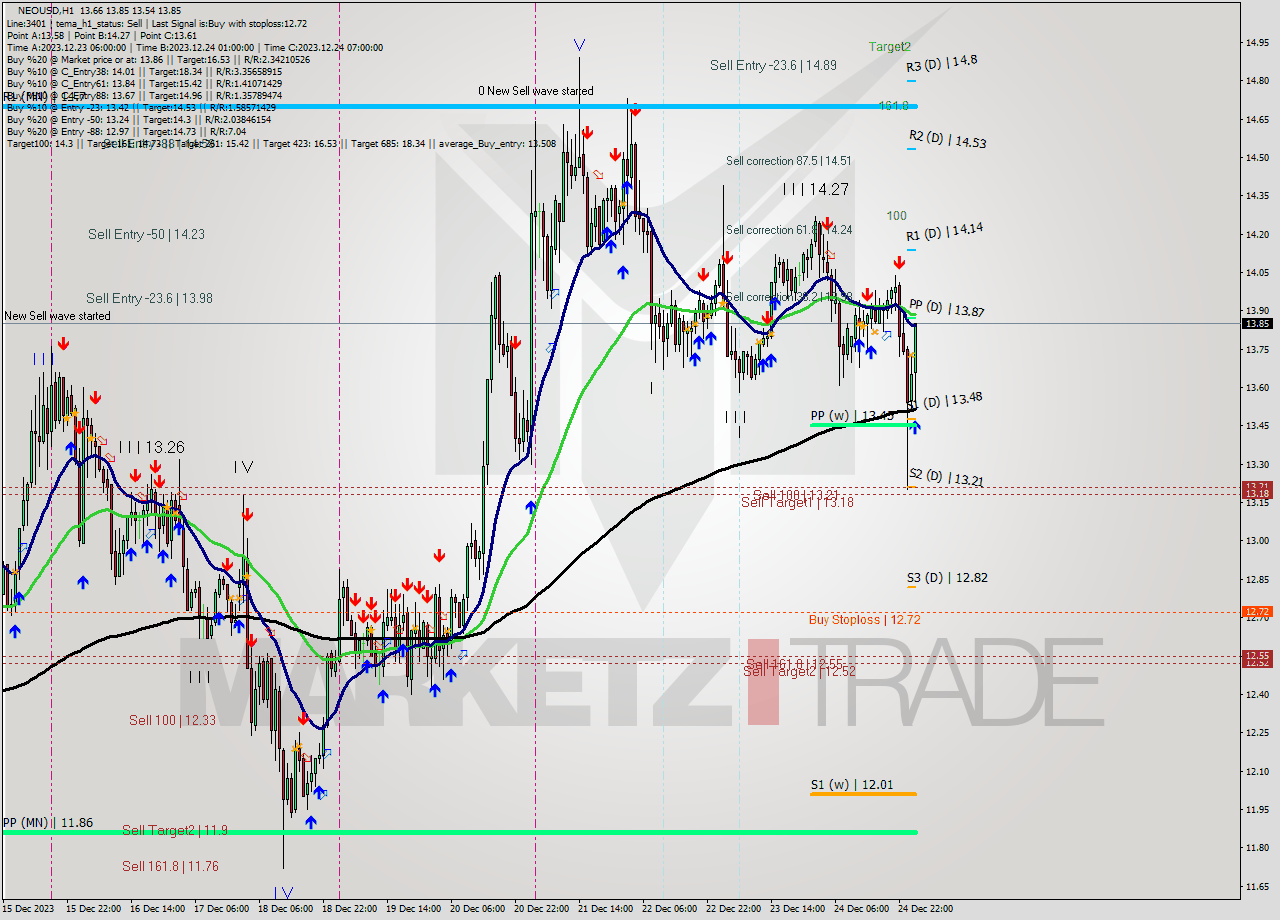The width and height of the screenshot is (1280, 920).
Task: Click the '15 Dec 2023' date on time axis
Action: click(x=28, y=909)
